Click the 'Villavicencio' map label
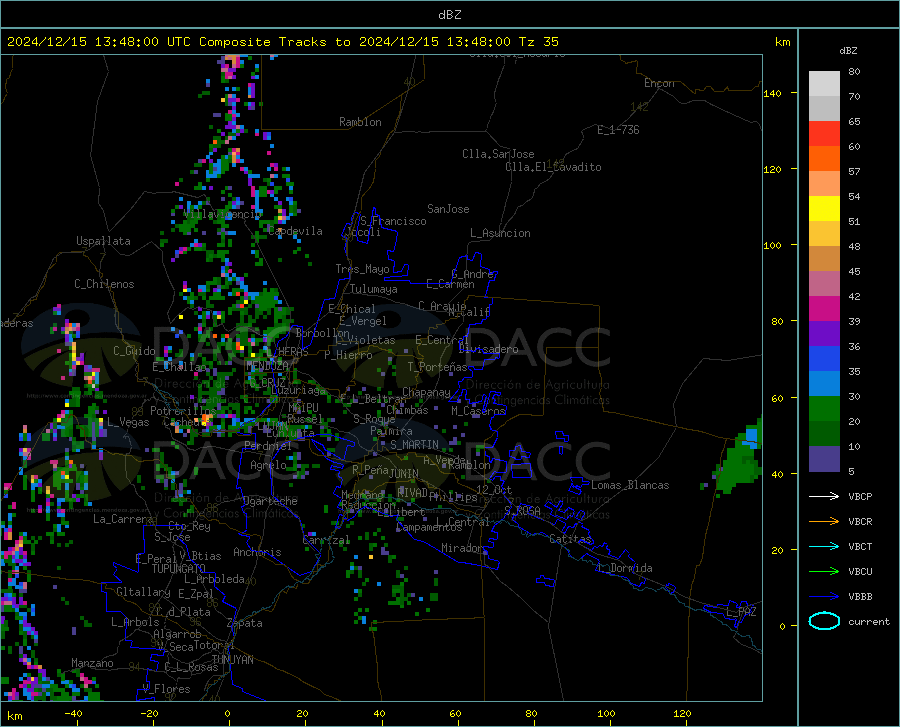This screenshot has height=727, width=900. [223, 214]
